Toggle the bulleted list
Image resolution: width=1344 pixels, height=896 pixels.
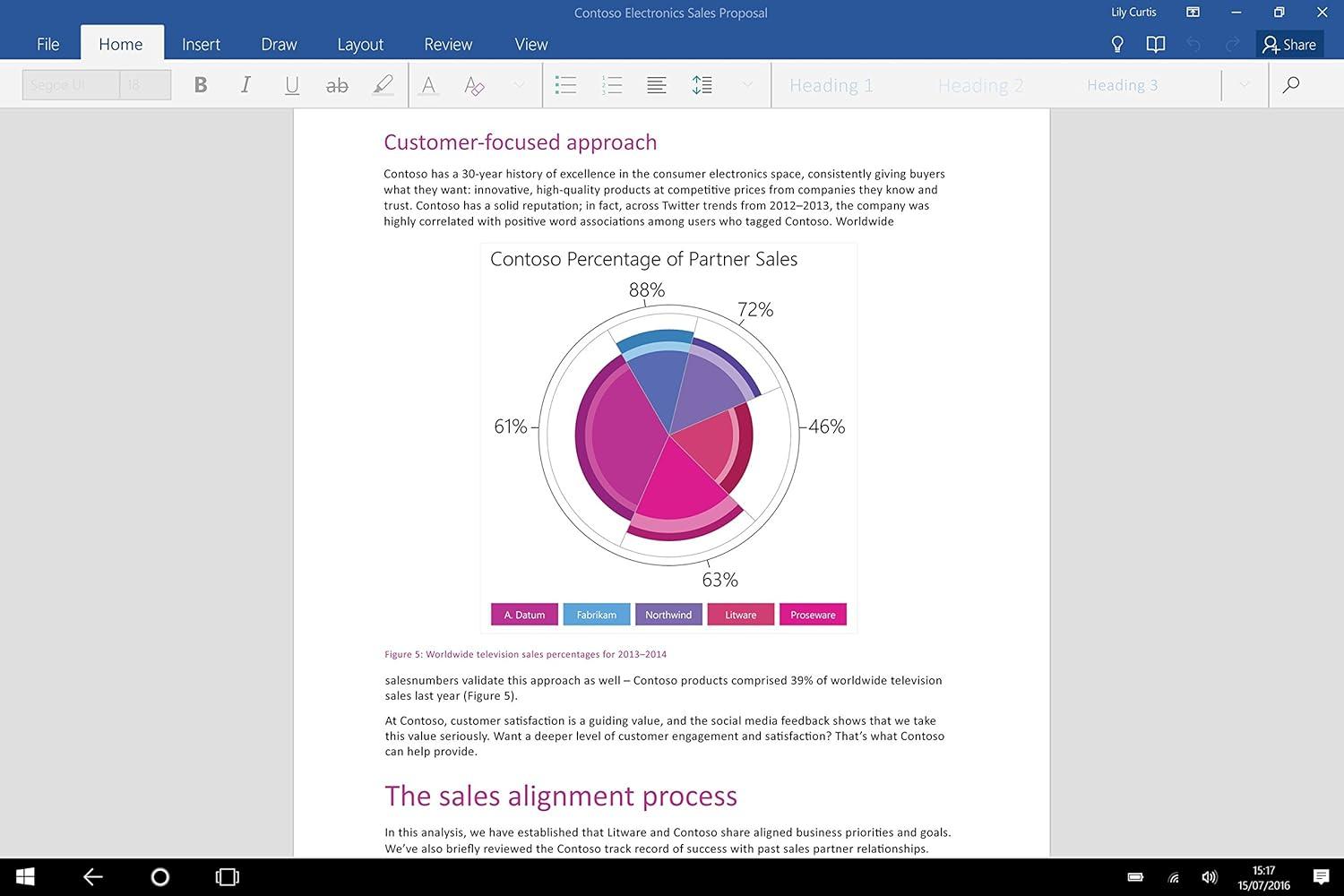tap(565, 84)
